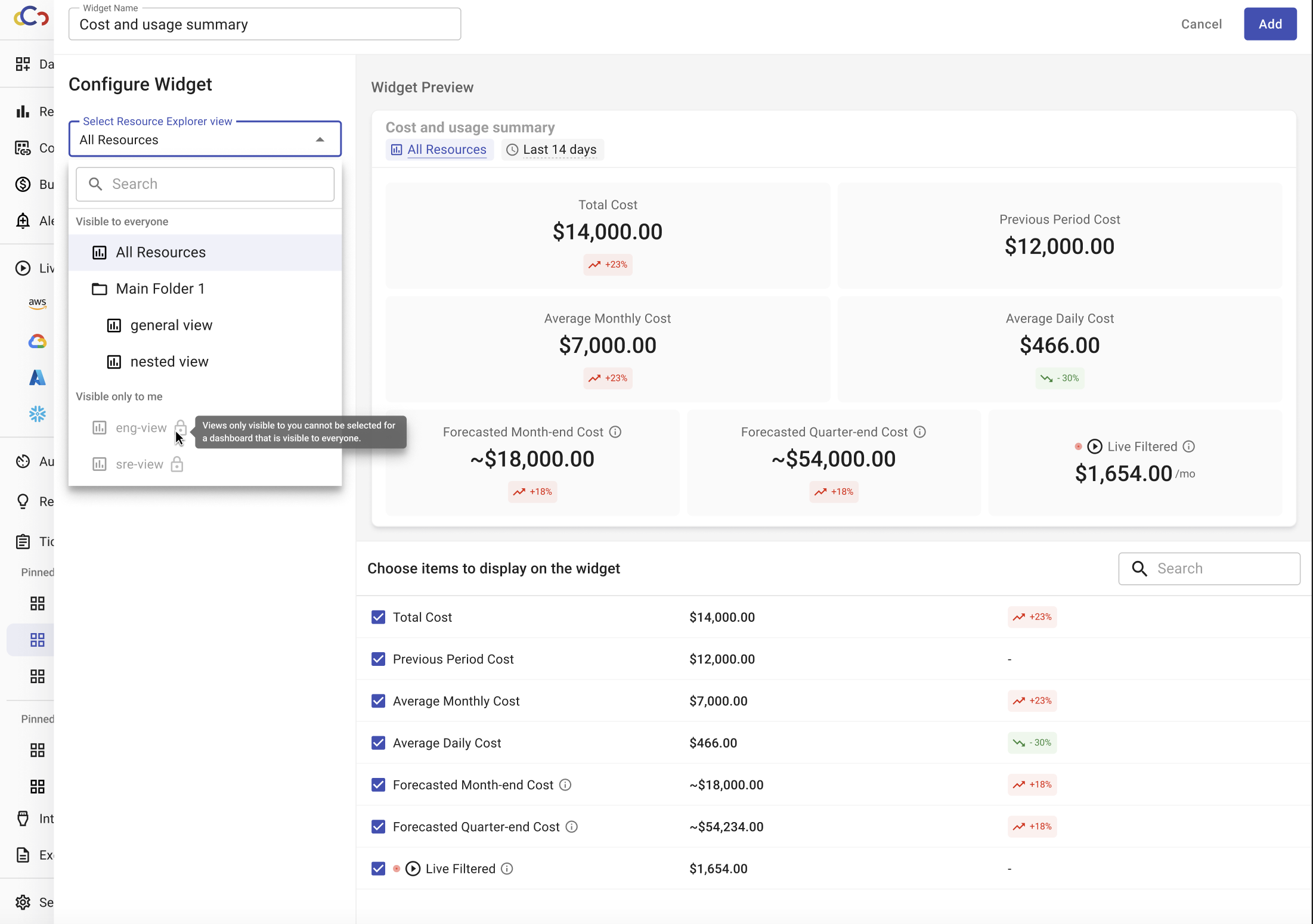This screenshot has height=924, width=1313.
Task: Click info icon on Live Filtered preview card
Action: tap(1189, 447)
